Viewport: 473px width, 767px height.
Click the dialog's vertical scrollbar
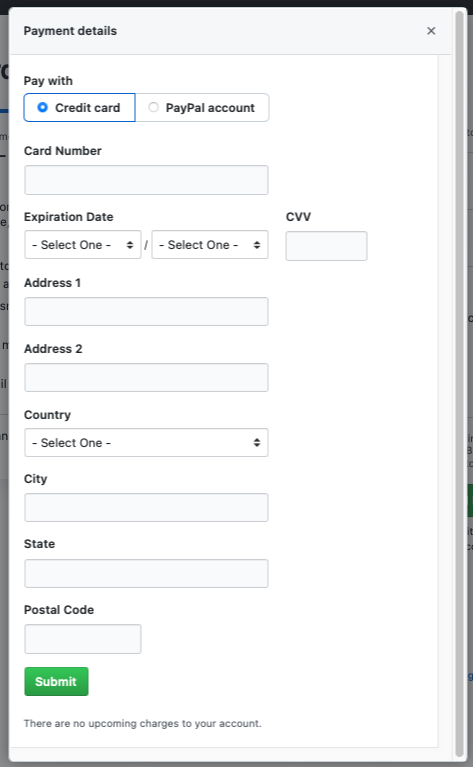pos(459,384)
